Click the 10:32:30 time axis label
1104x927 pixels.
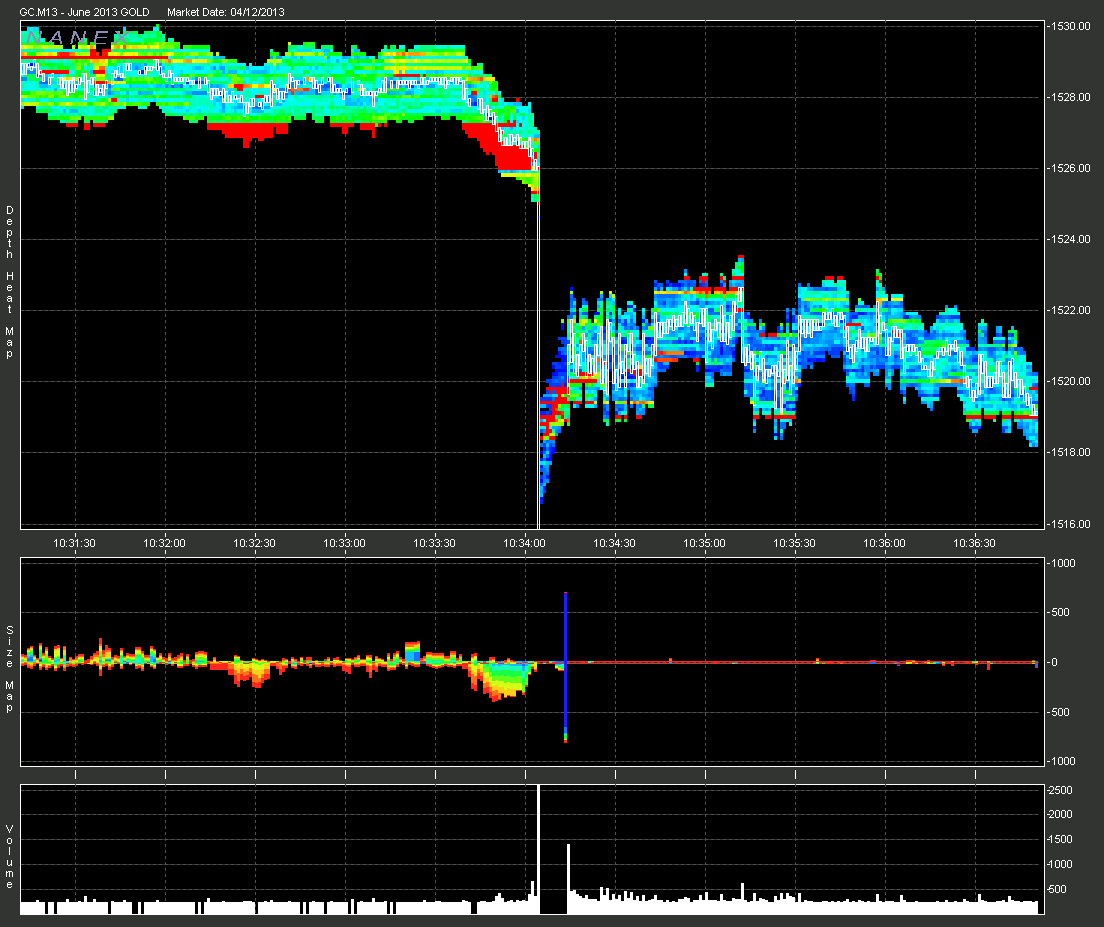(x=255, y=543)
